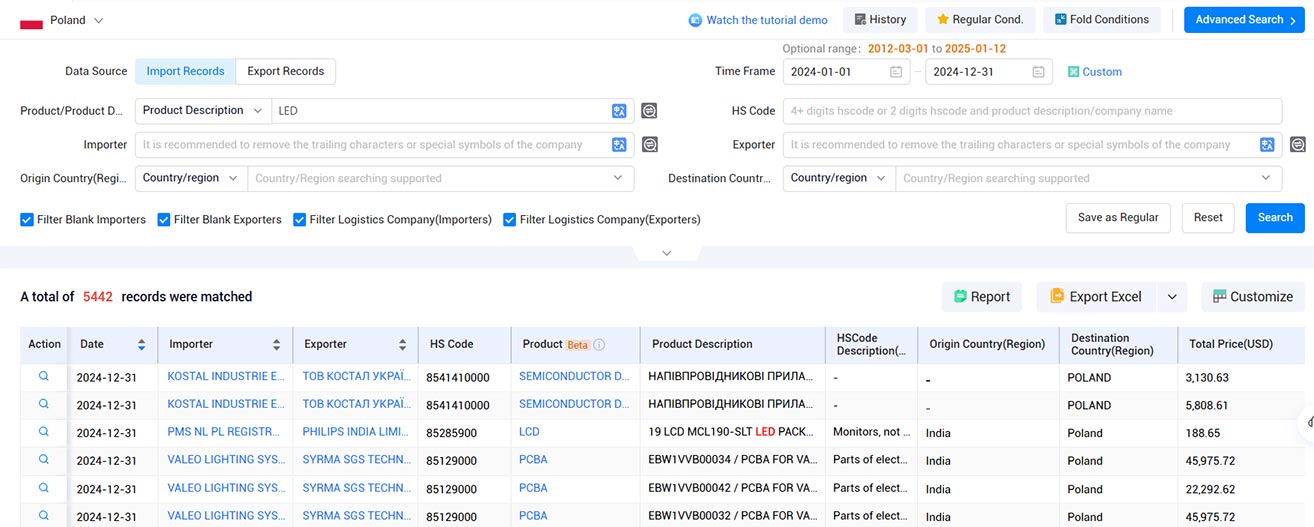This screenshot has height=527, width=1314.
Task: View details of the 22,292.62 record
Action: pyautogui.click(x=44, y=488)
